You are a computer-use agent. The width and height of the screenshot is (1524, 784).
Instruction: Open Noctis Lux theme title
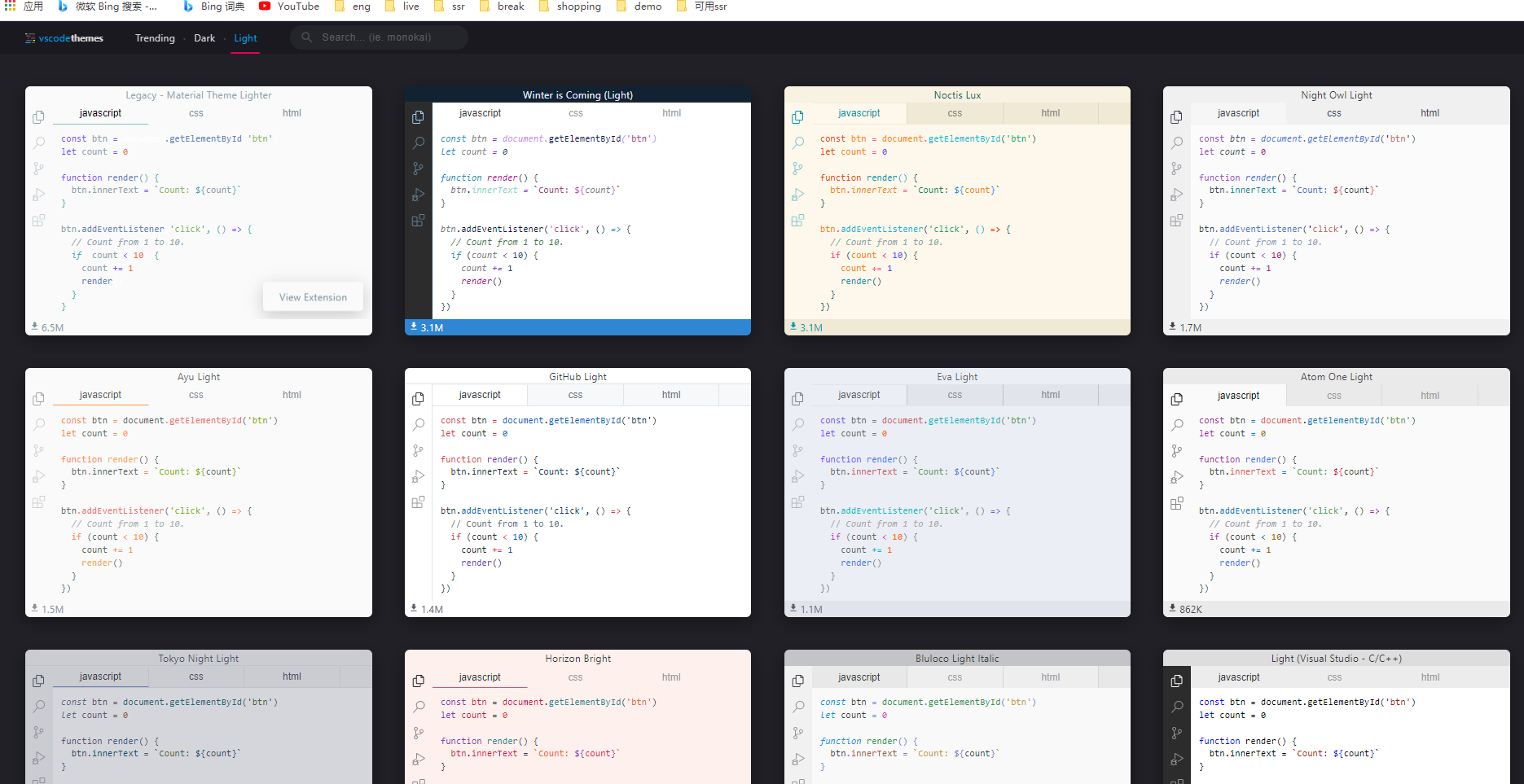coord(957,95)
